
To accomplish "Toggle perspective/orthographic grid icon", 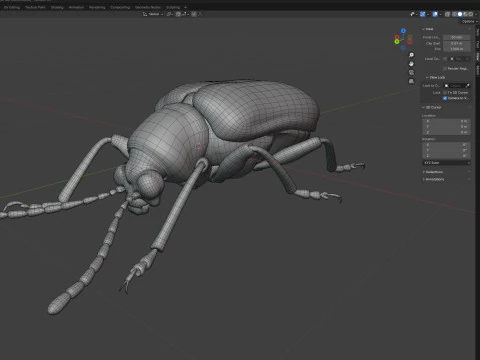I will tap(411, 81).
